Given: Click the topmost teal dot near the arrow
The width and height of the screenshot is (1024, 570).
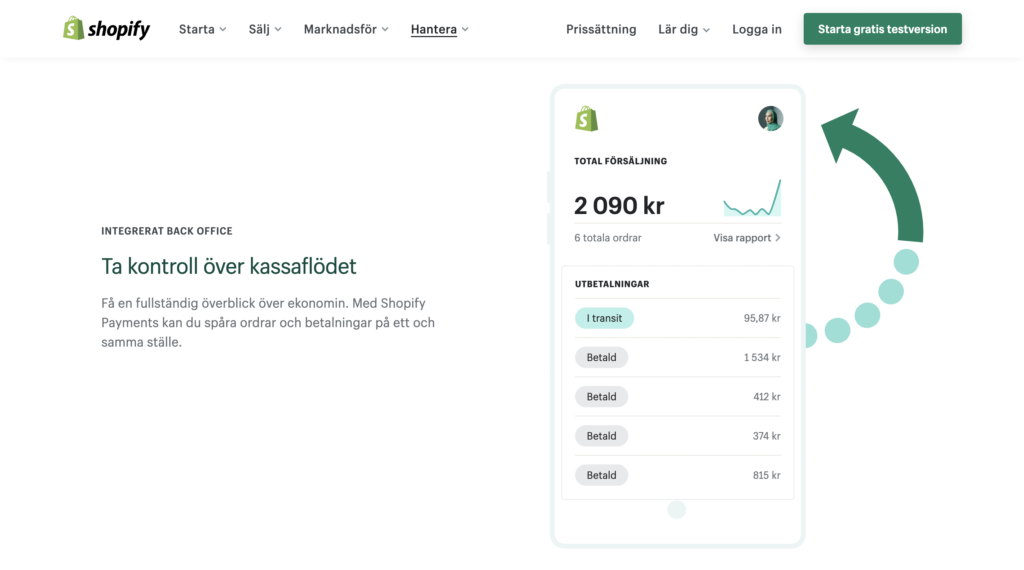Looking at the screenshot, I should (906, 262).
